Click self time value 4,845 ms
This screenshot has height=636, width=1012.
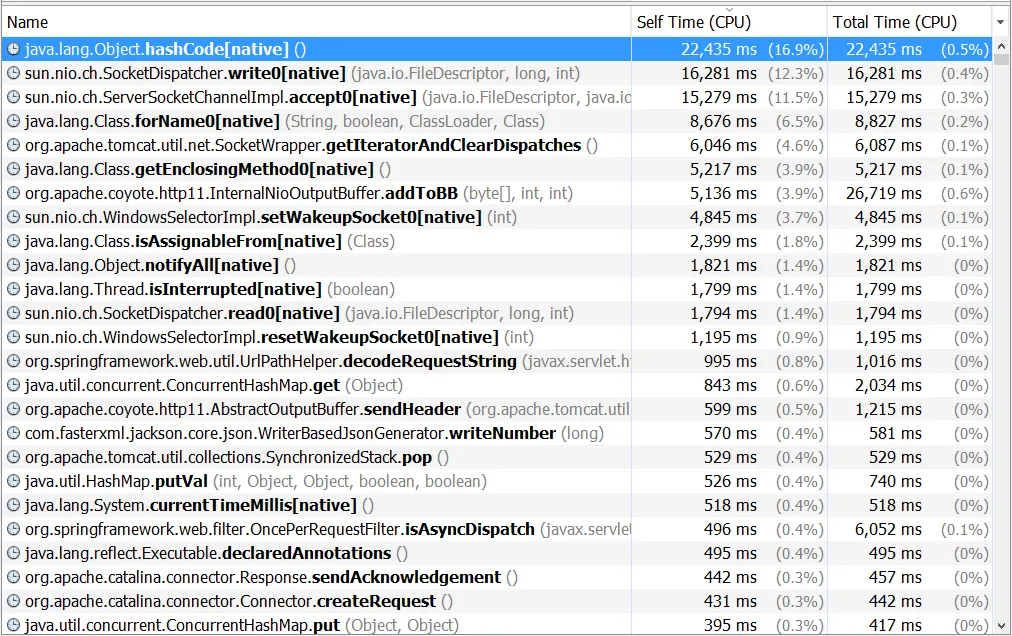pyautogui.click(x=723, y=218)
